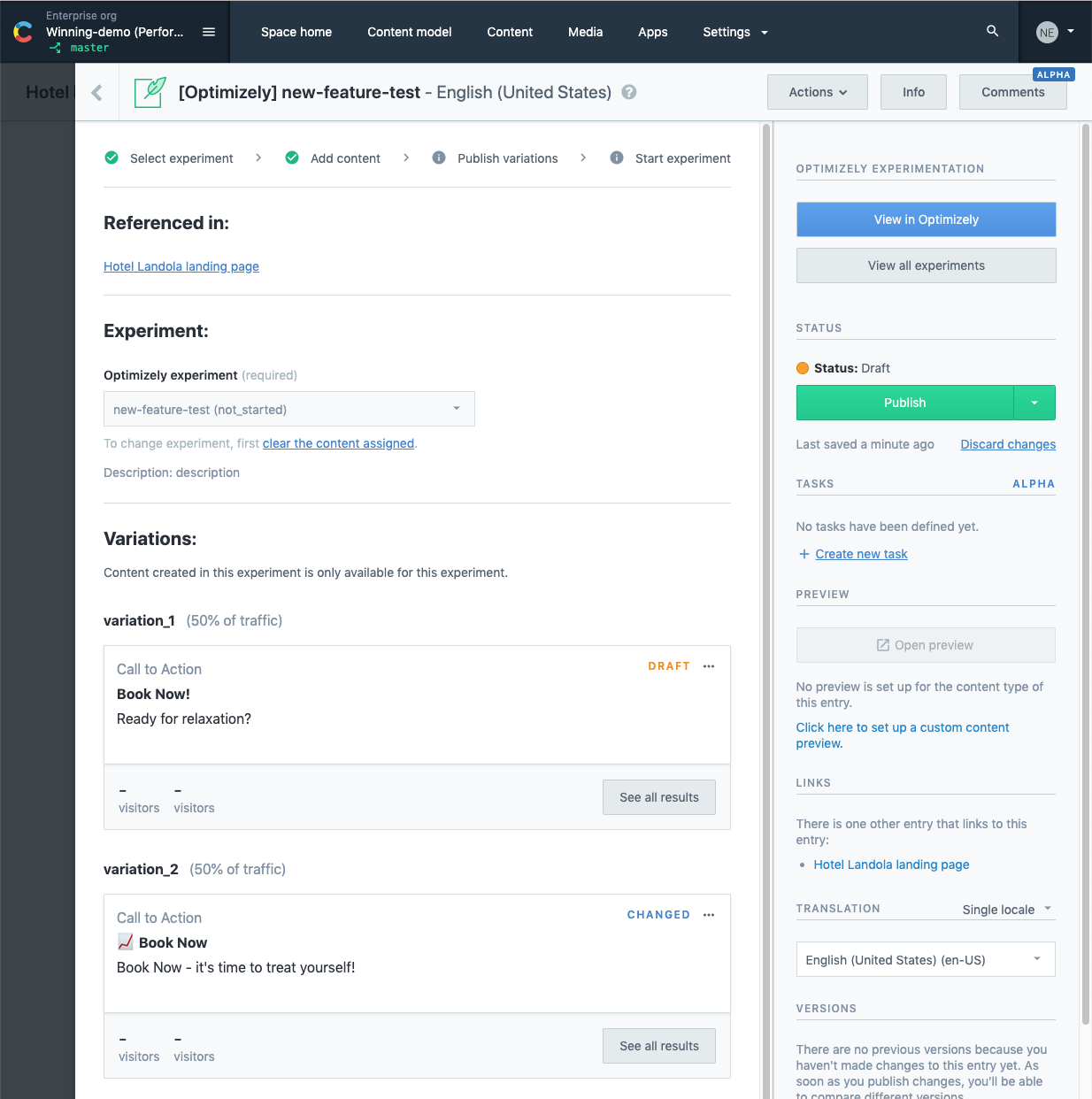Image resolution: width=1092 pixels, height=1099 pixels.
Task: Open Optimizely experiment select box
Action: pos(289,409)
